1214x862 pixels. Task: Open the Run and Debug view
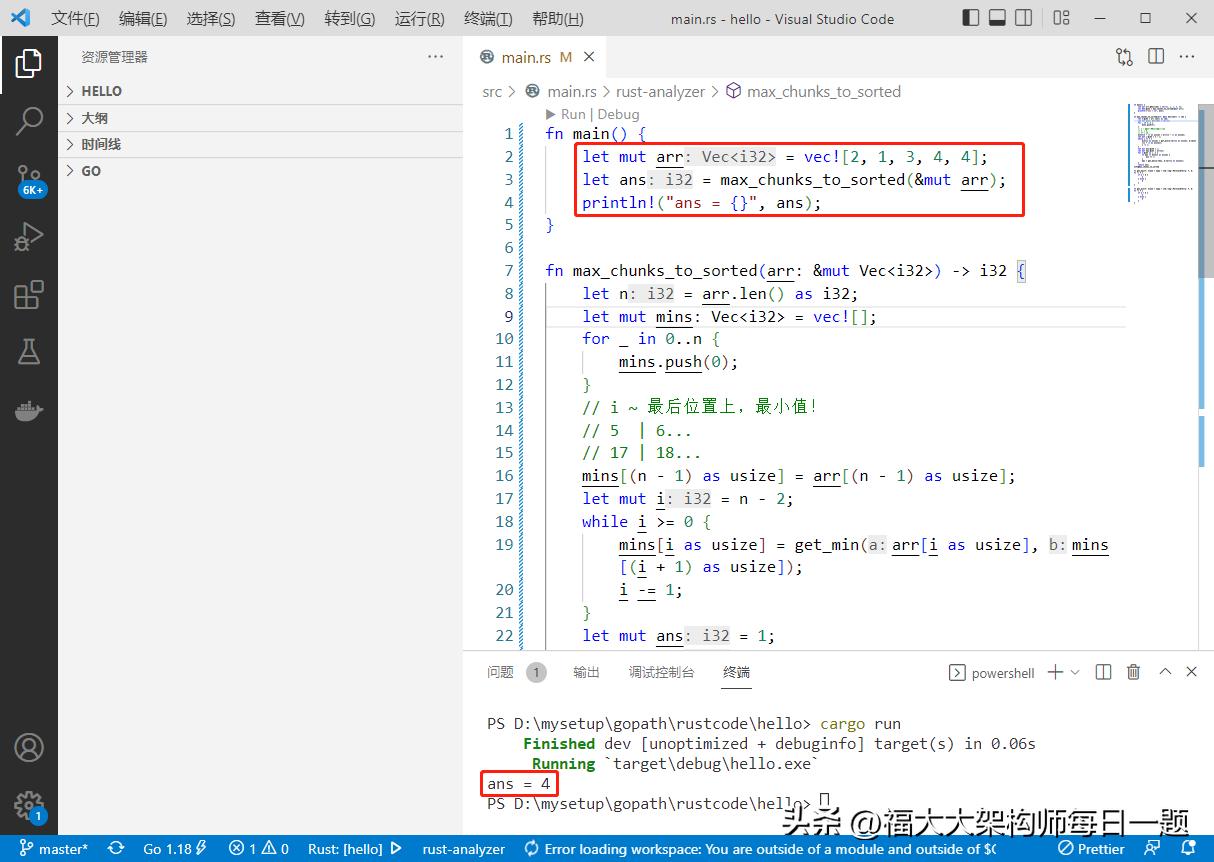(29, 237)
